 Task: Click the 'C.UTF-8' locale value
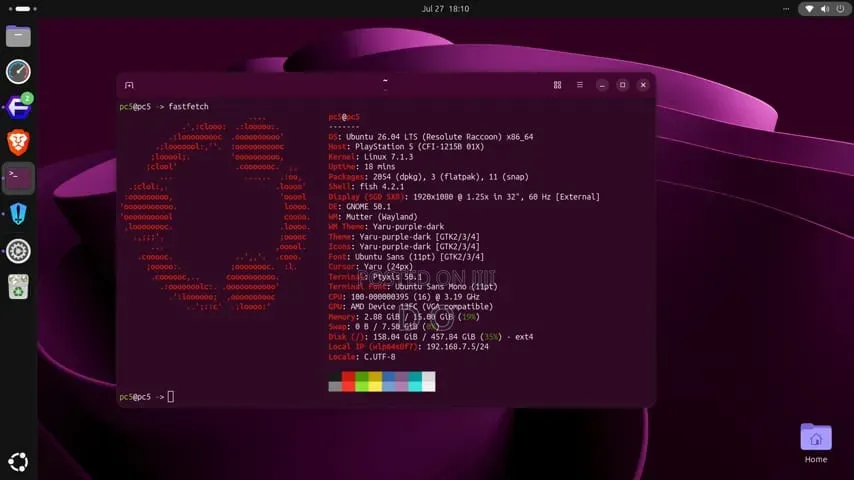(380, 357)
